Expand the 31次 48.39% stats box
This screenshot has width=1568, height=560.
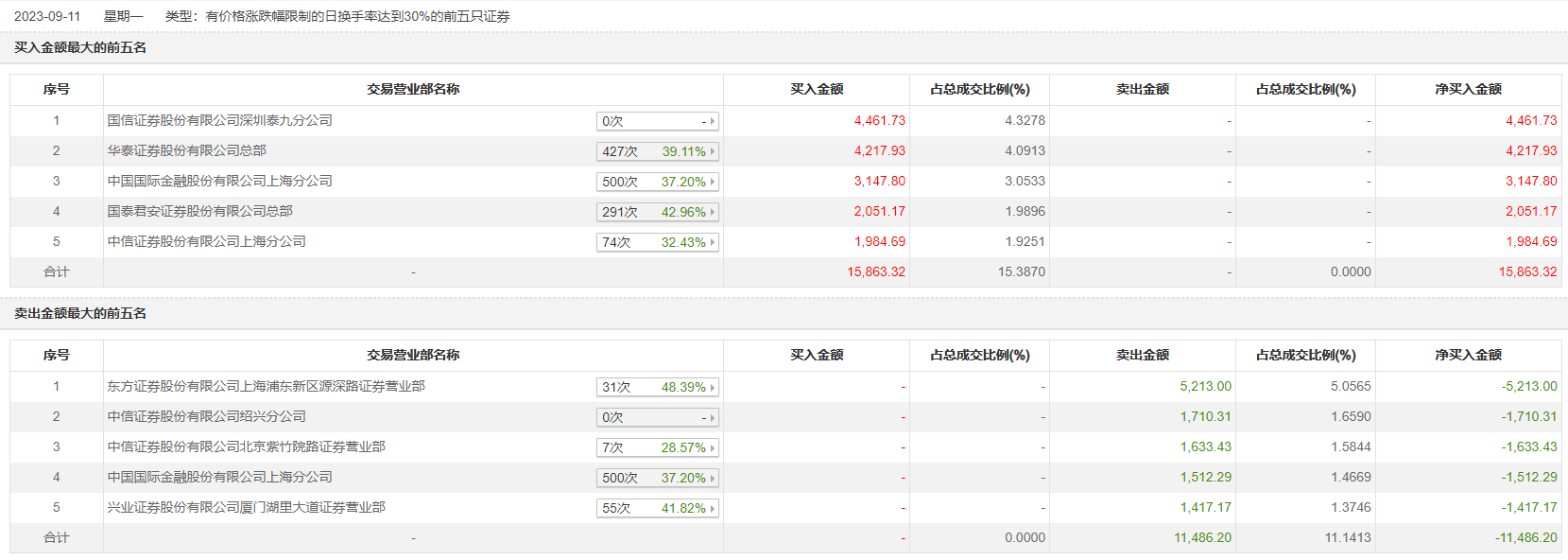coord(658,387)
